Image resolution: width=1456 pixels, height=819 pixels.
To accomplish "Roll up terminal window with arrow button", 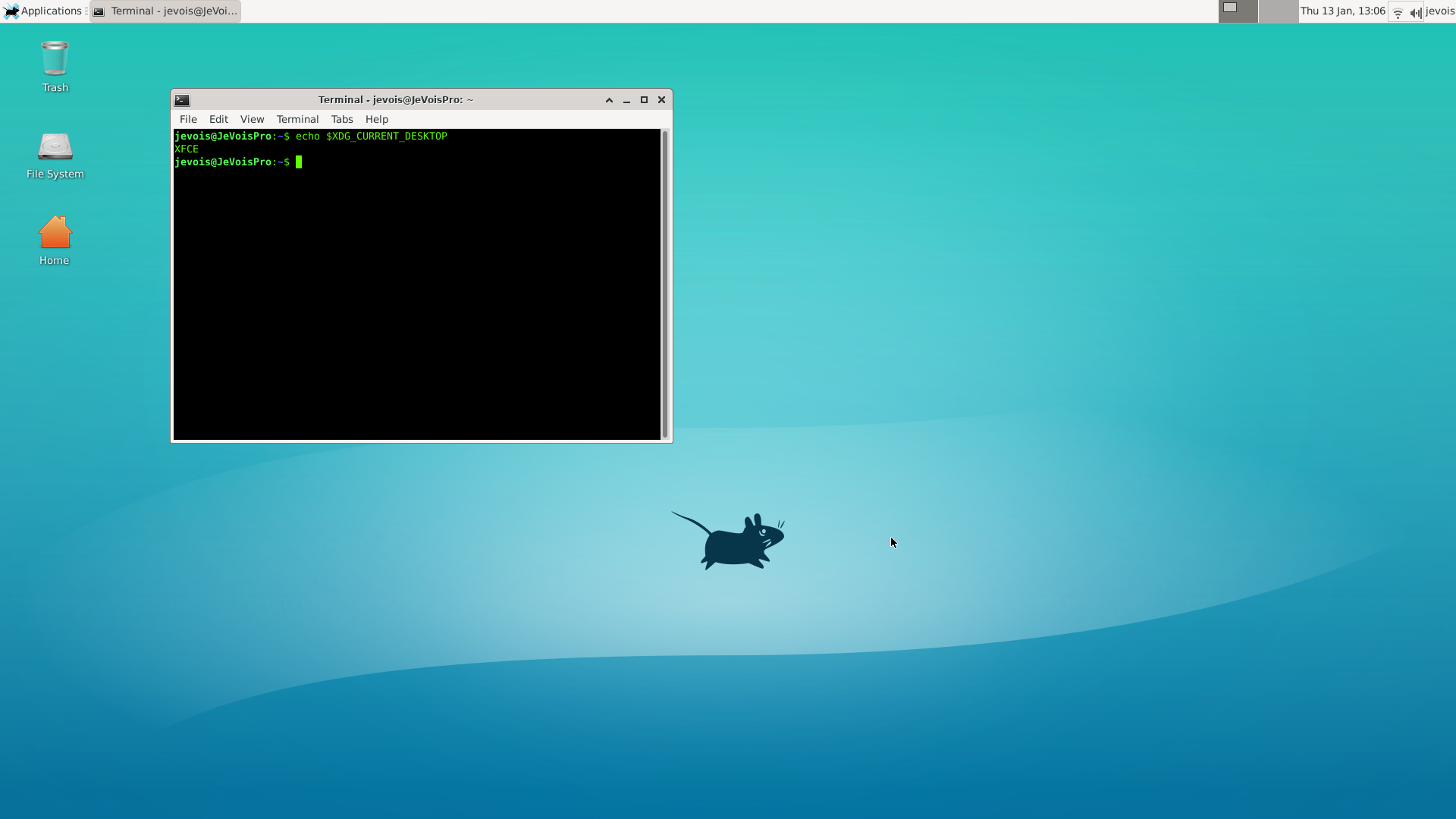I will pos(609,100).
